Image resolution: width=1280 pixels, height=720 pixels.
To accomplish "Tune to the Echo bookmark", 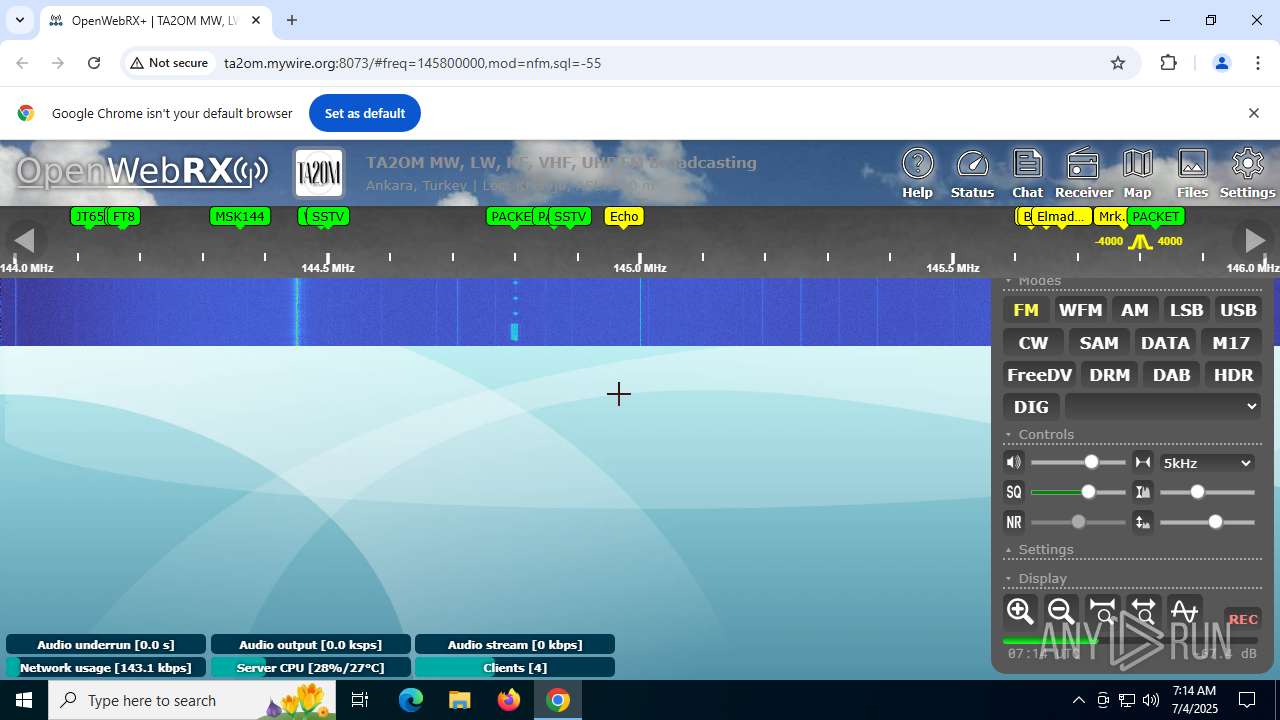I will click(624, 216).
